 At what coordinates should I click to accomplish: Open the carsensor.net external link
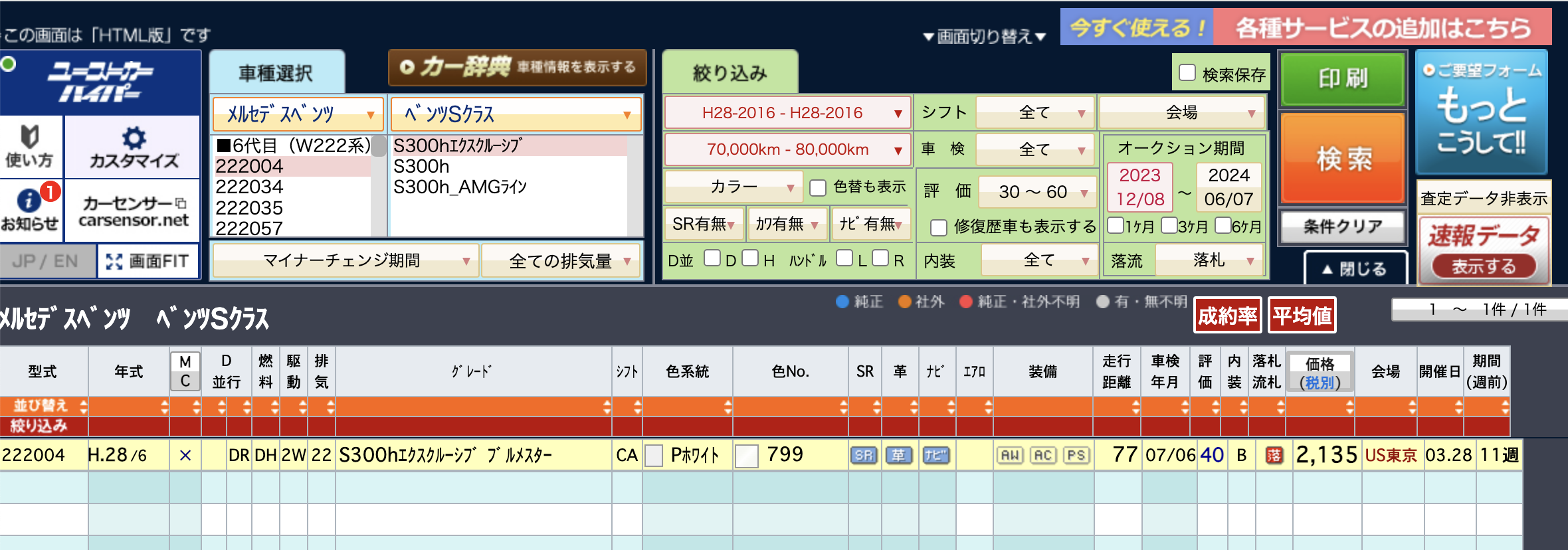(134, 211)
